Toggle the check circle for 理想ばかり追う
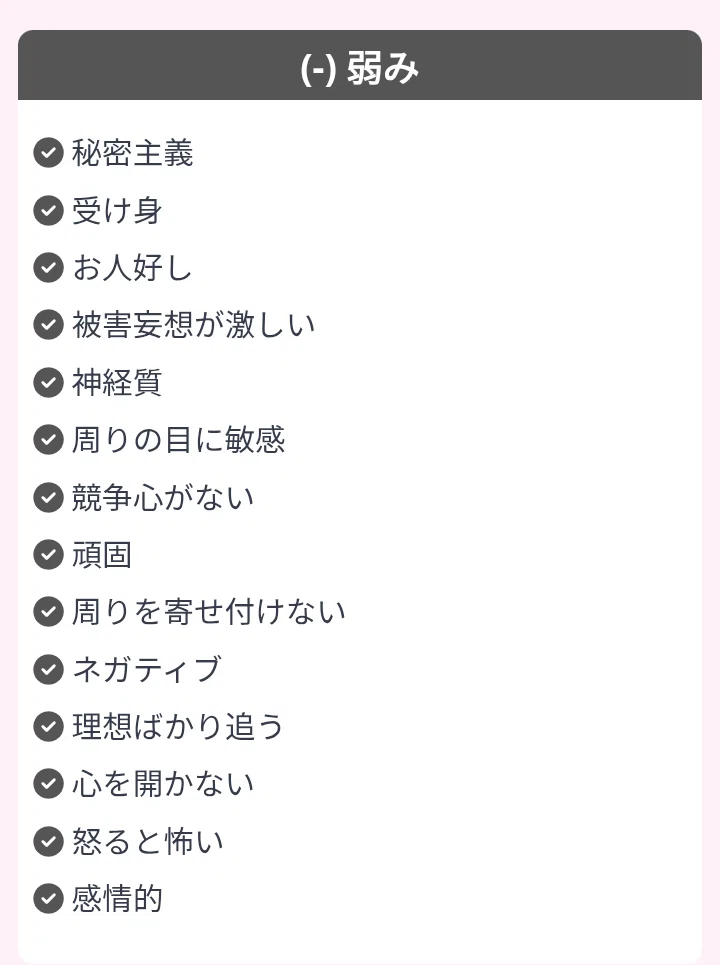 [x=49, y=727]
